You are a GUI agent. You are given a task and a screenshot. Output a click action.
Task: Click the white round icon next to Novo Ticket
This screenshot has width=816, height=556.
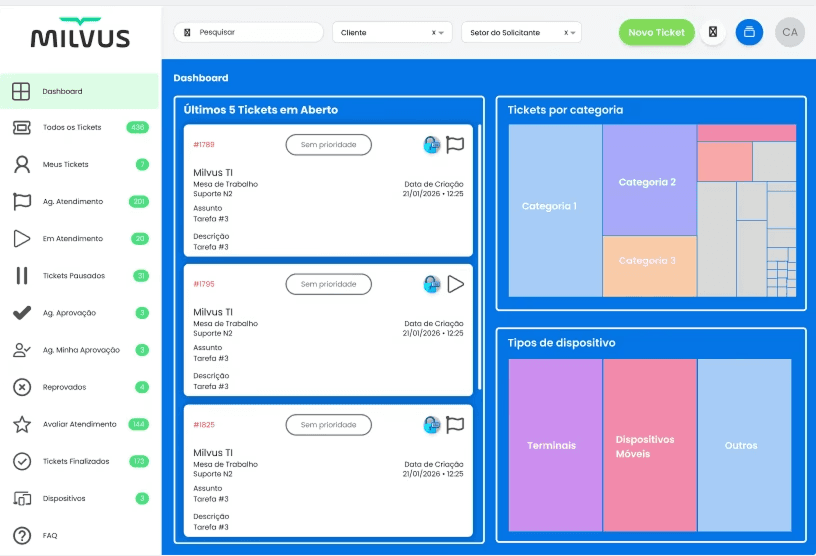713,32
